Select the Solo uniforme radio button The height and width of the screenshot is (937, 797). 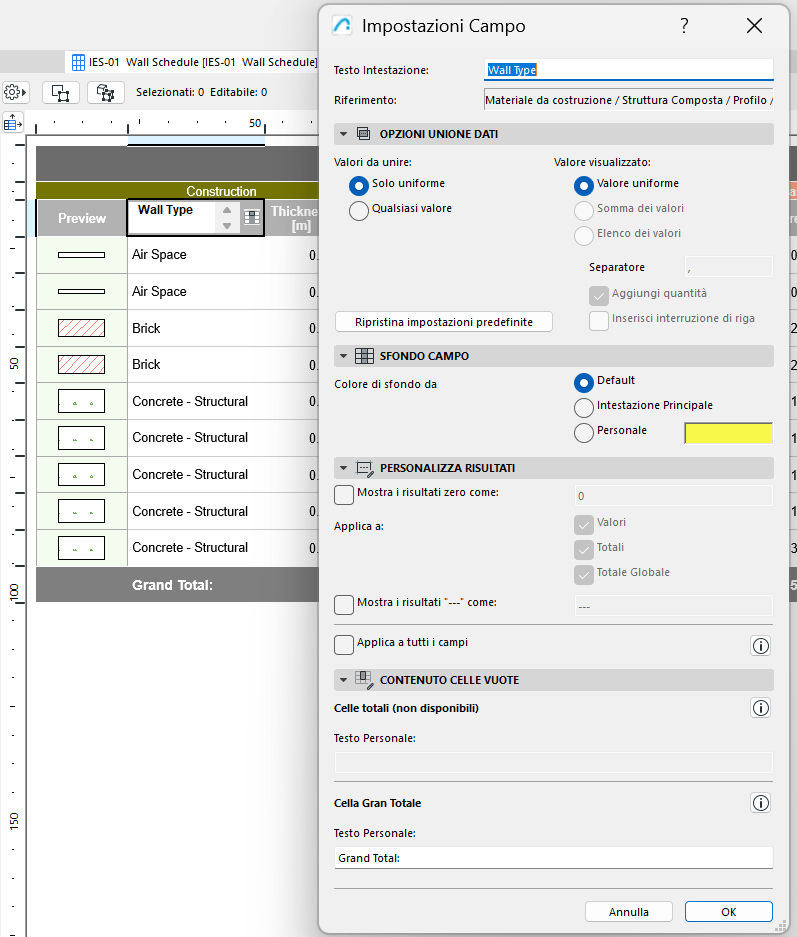pos(358,185)
